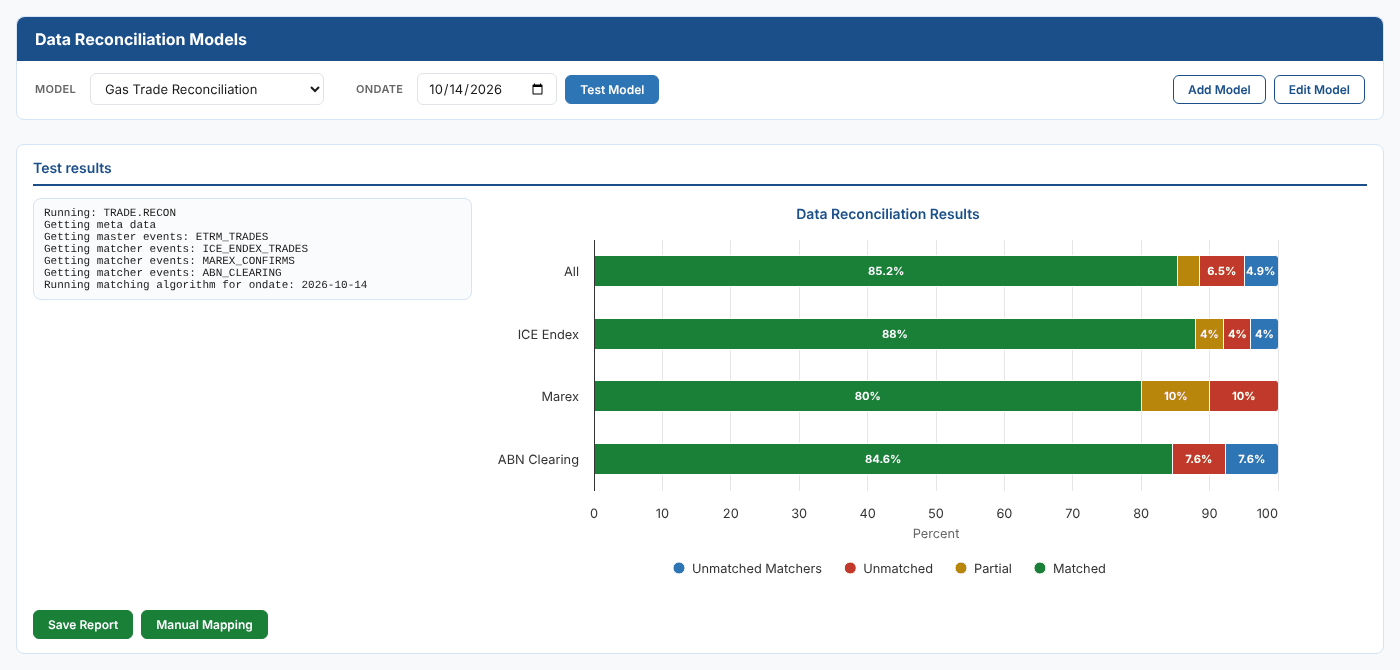Click the log line mentioning ETRM_TRADES
Viewport: 1400px width, 670px height.
click(156, 237)
